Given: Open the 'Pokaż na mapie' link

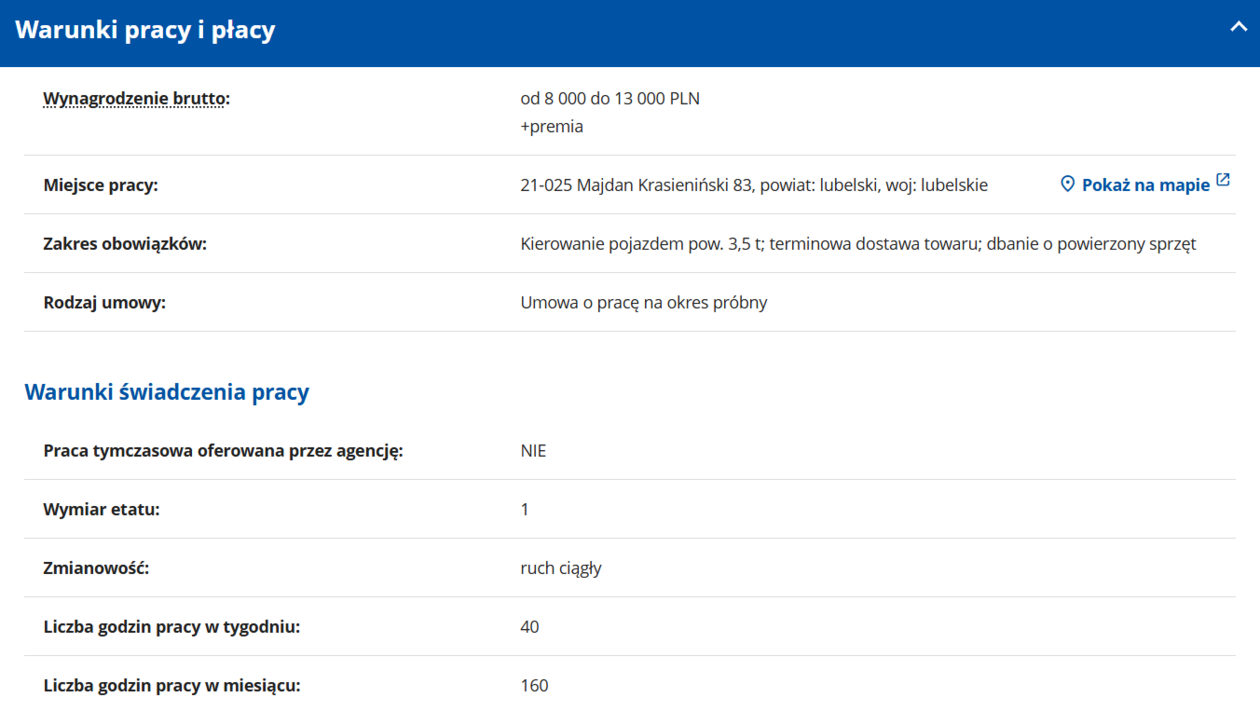Looking at the screenshot, I should pos(1145,185).
